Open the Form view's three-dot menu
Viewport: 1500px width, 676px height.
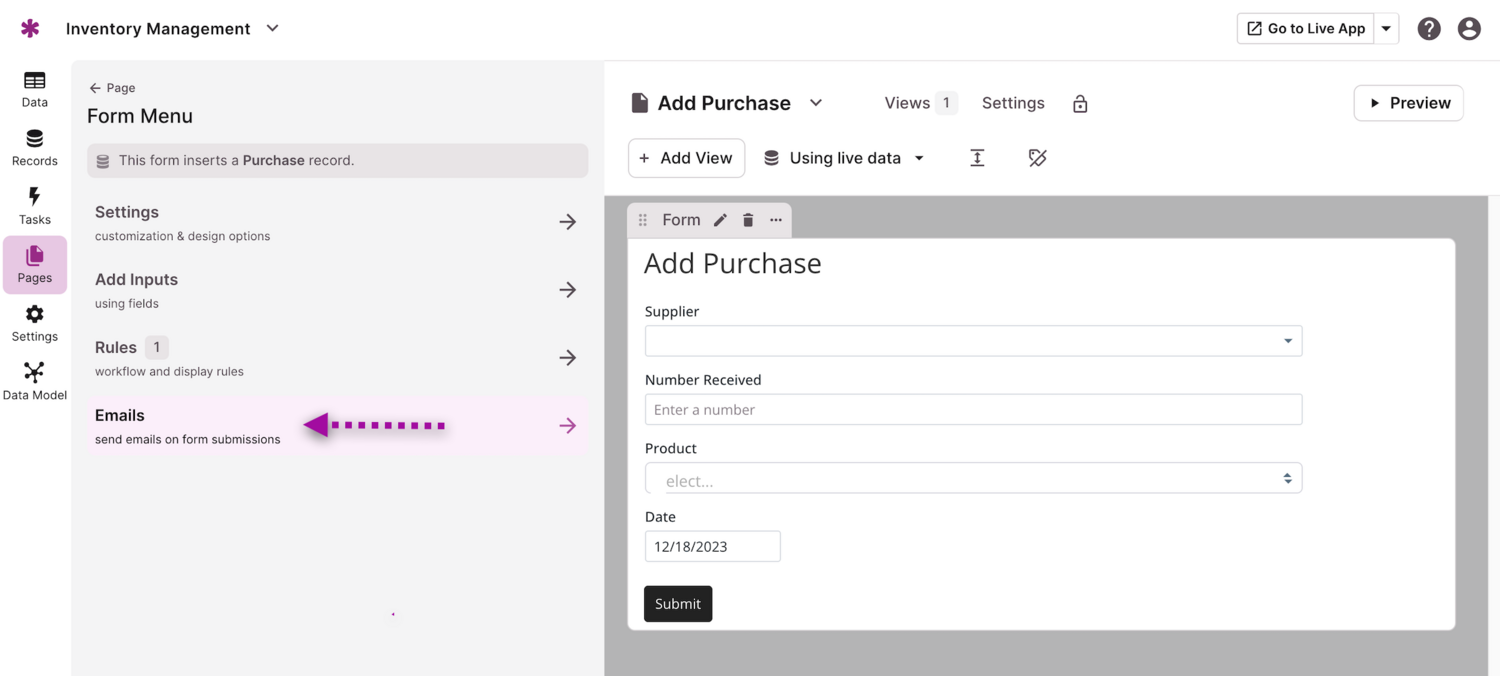(x=776, y=220)
